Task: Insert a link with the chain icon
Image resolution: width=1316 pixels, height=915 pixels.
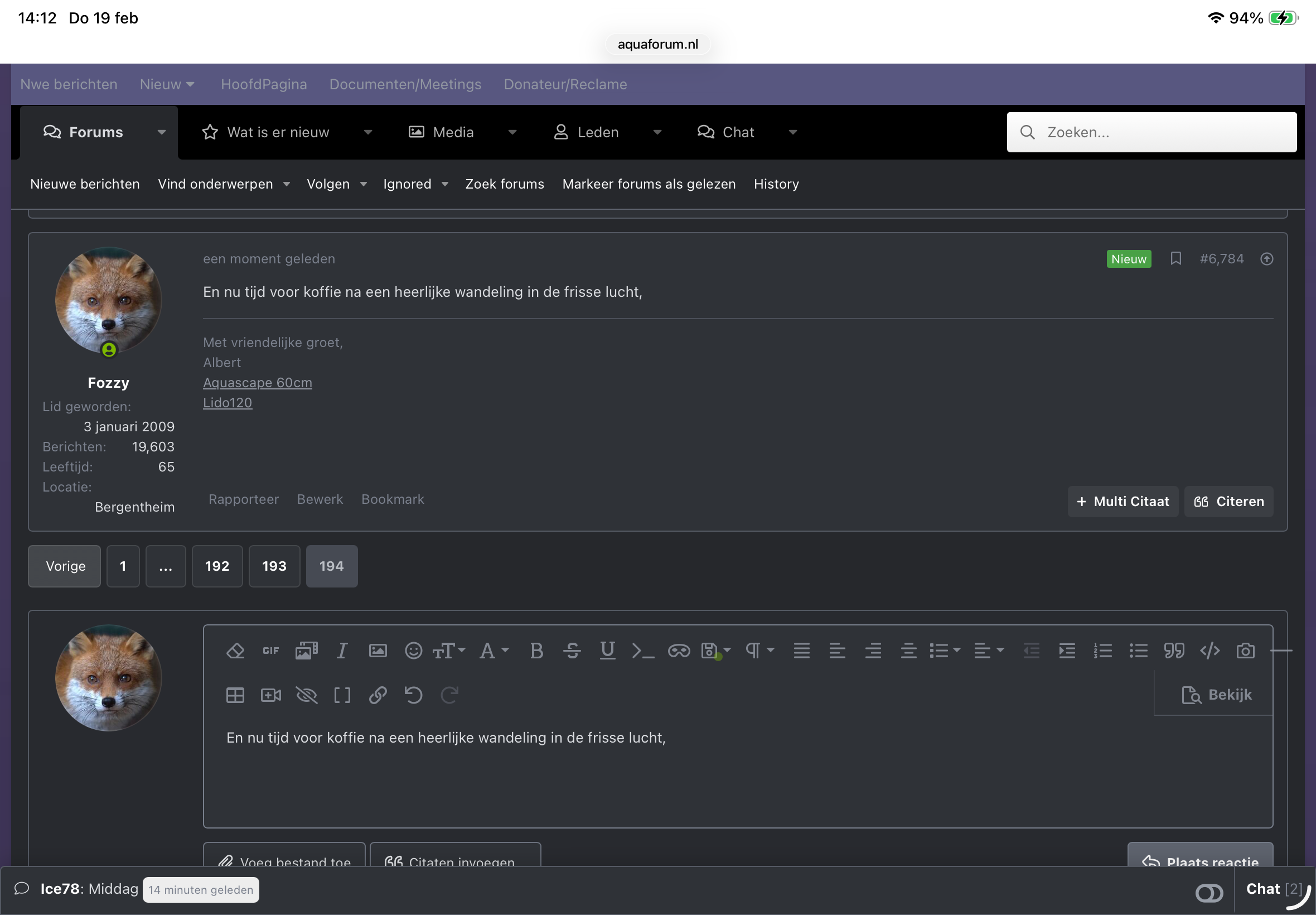Action: click(x=378, y=695)
